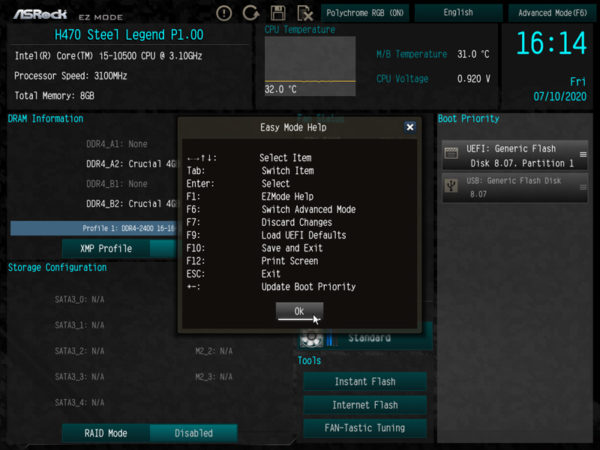Click the Boot Priority heading
Viewport: 600px width, 450px height.
point(468,119)
